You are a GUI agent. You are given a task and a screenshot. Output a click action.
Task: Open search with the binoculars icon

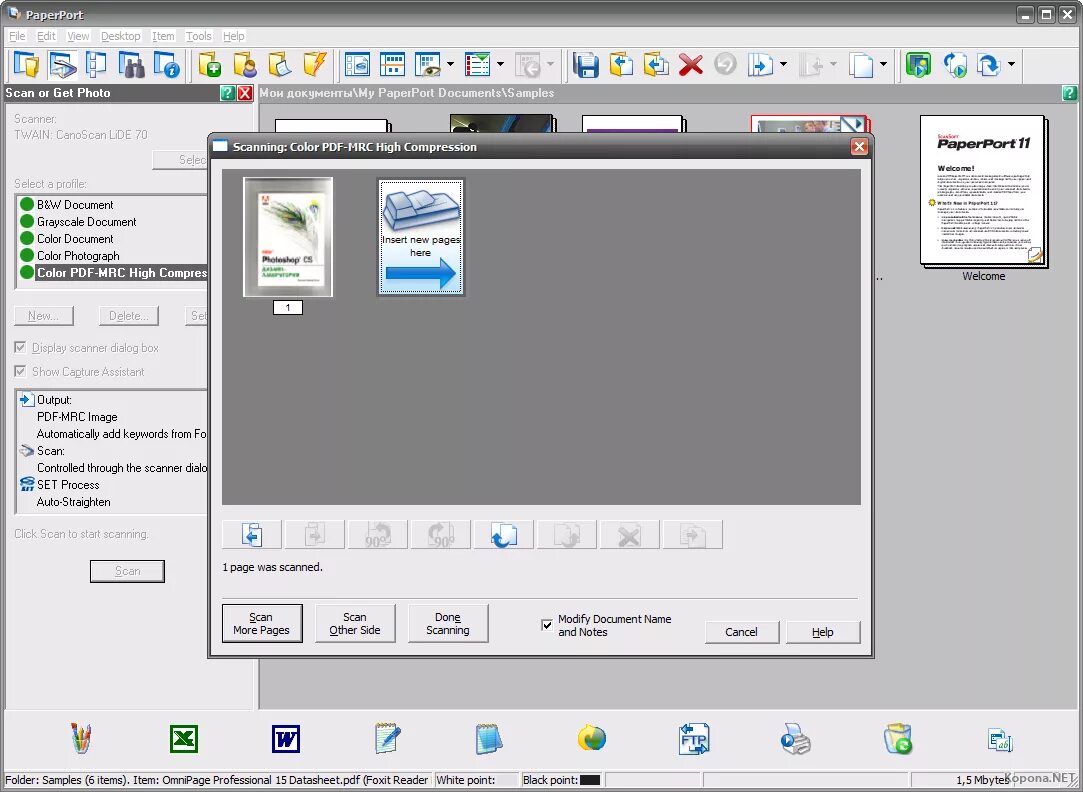pyautogui.click(x=131, y=65)
